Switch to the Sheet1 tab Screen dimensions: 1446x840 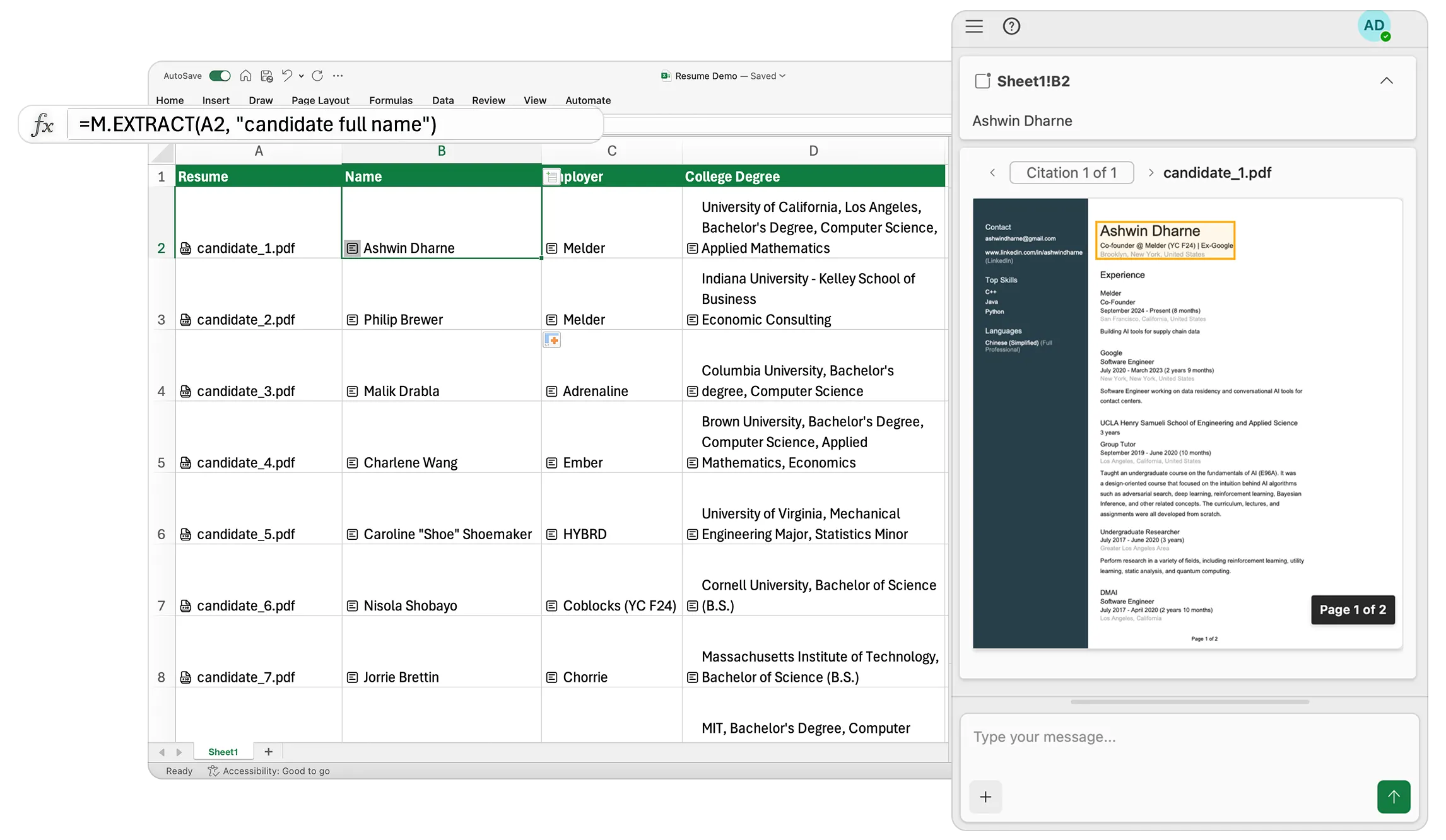click(223, 752)
